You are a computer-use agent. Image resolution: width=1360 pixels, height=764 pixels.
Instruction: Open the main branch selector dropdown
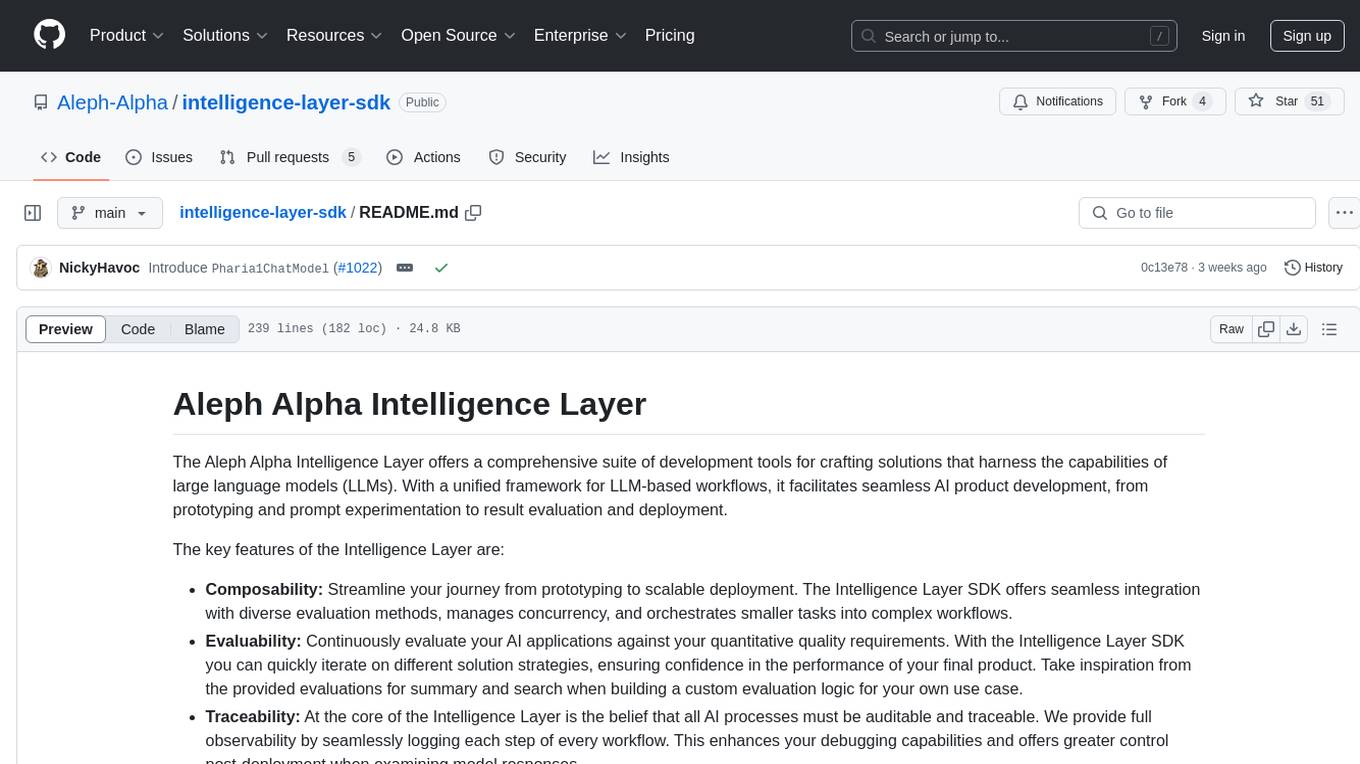click(109, 213)
